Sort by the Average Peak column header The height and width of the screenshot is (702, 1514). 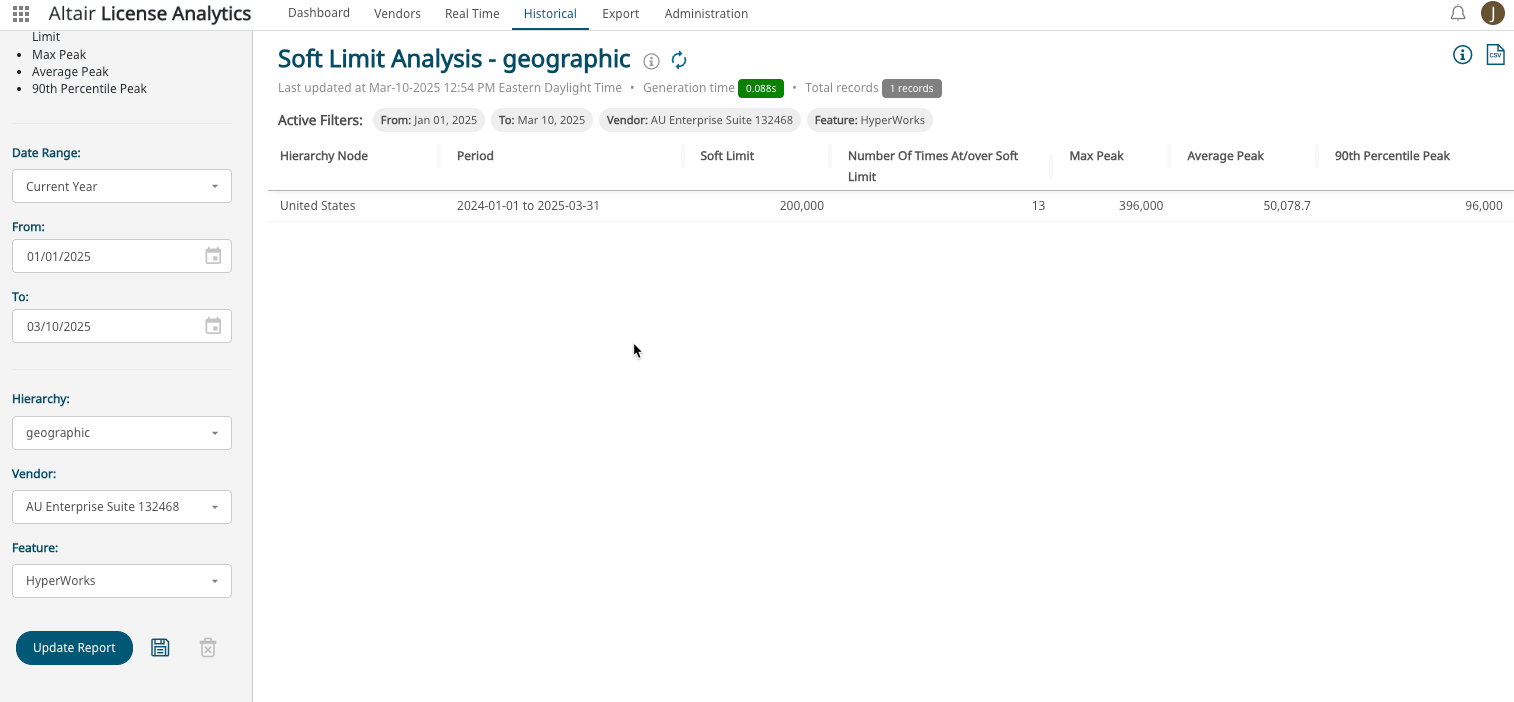[x=1225, y=156]
